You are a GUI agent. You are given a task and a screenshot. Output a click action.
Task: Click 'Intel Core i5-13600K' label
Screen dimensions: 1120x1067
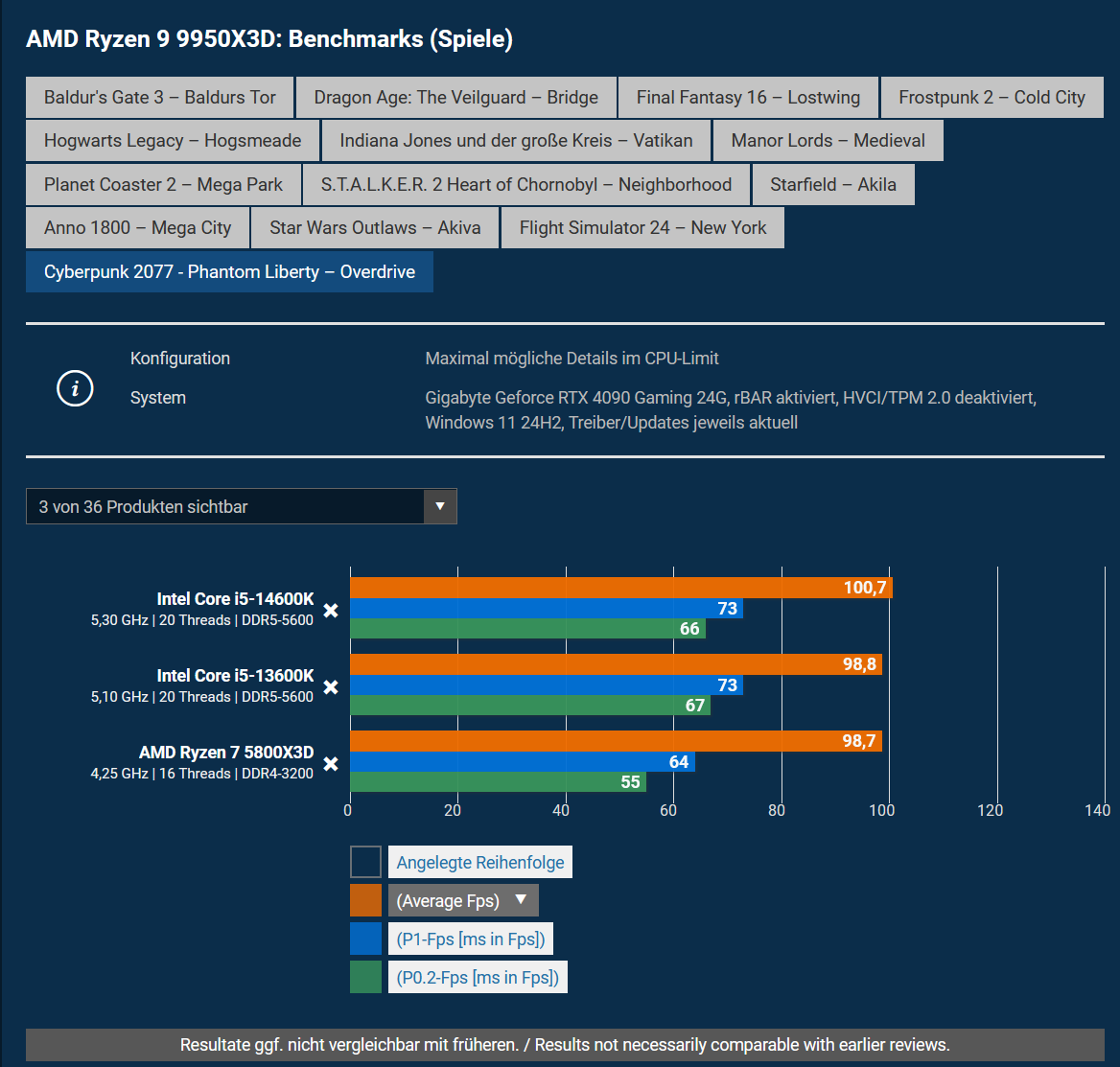tap(235, 676)
